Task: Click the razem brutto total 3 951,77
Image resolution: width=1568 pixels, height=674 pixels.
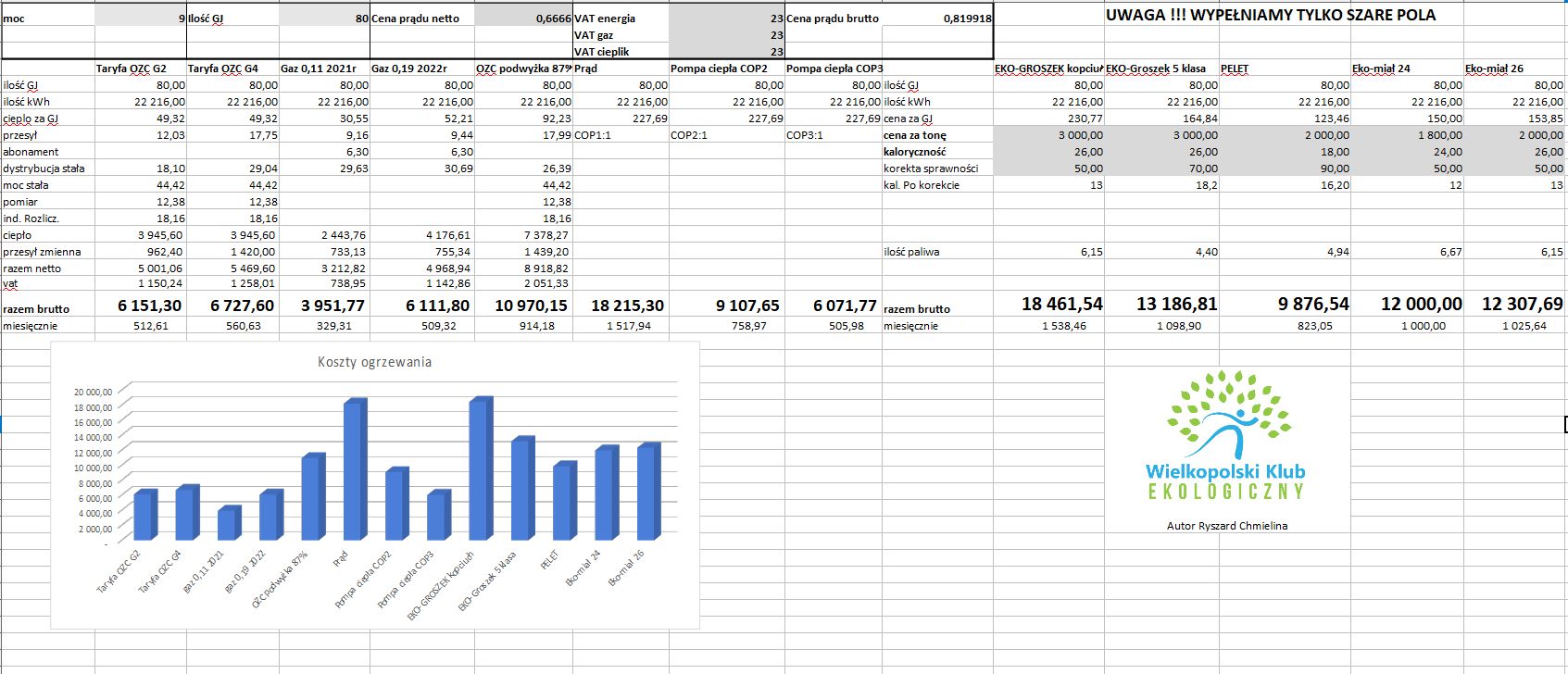Action: click(x=333, y=305)
